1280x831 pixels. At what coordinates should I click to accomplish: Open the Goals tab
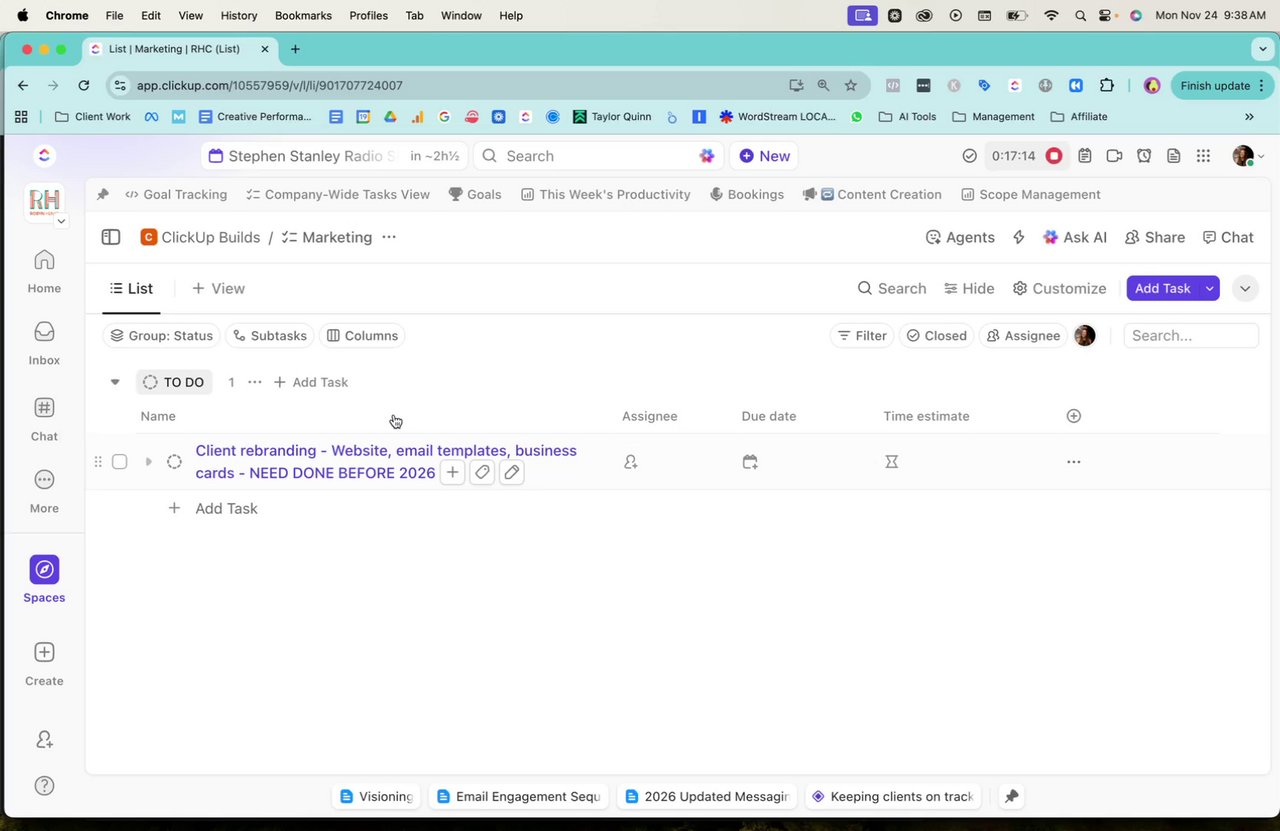(475, 194)
